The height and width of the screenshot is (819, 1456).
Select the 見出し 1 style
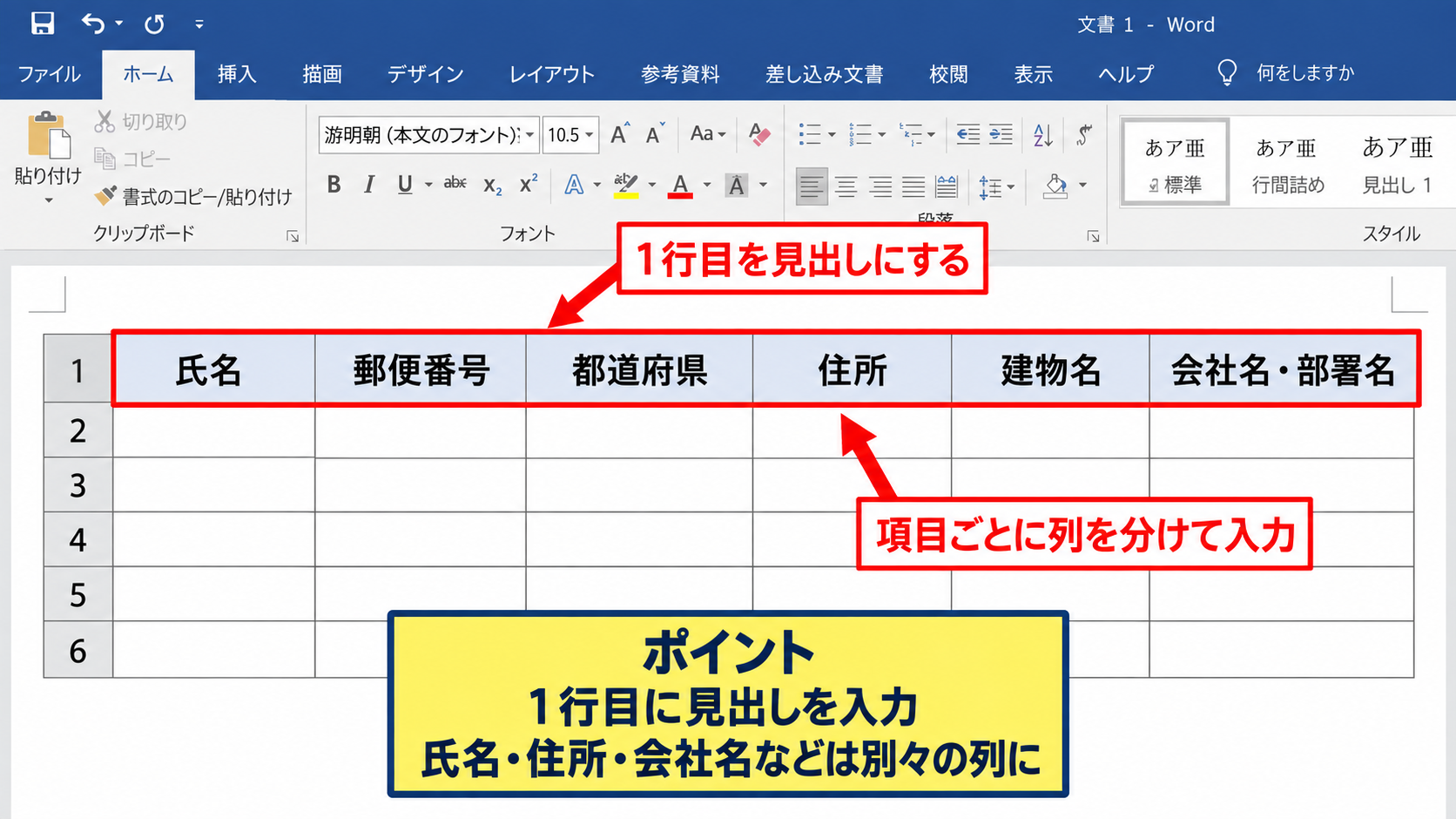click(x=1397, y=163)
